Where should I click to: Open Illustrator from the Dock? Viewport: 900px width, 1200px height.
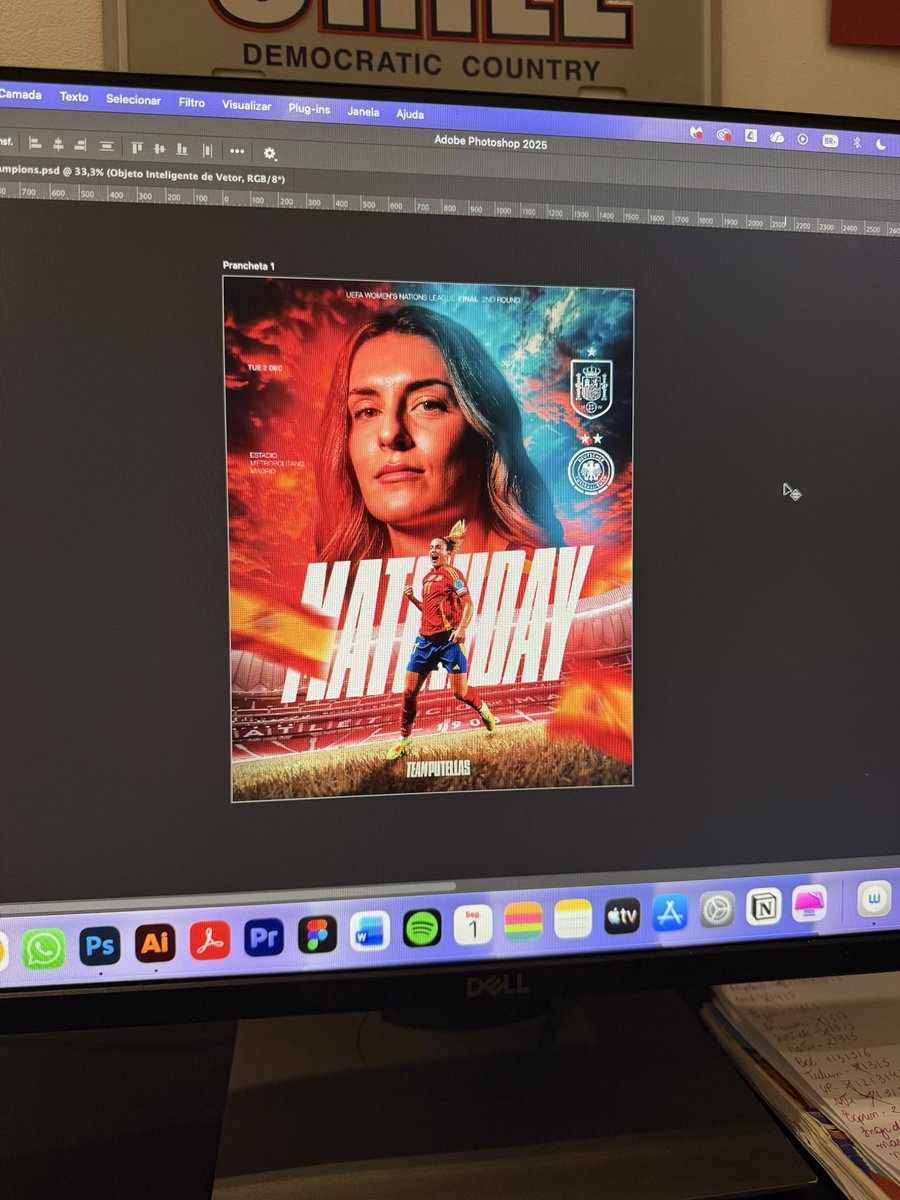(155, 942)
